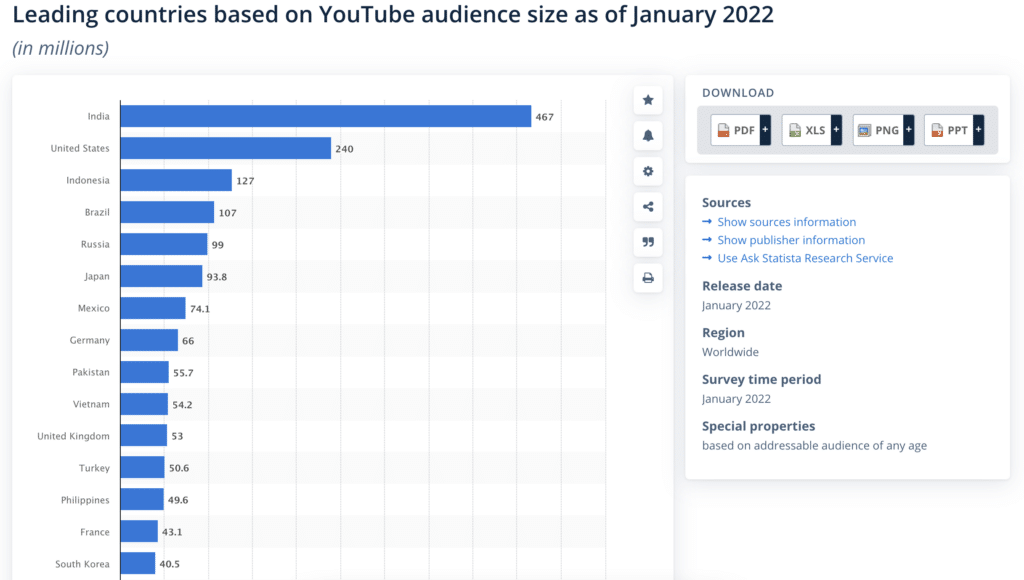
Task: Click the plus next to PDF
Action: [765, 130]
